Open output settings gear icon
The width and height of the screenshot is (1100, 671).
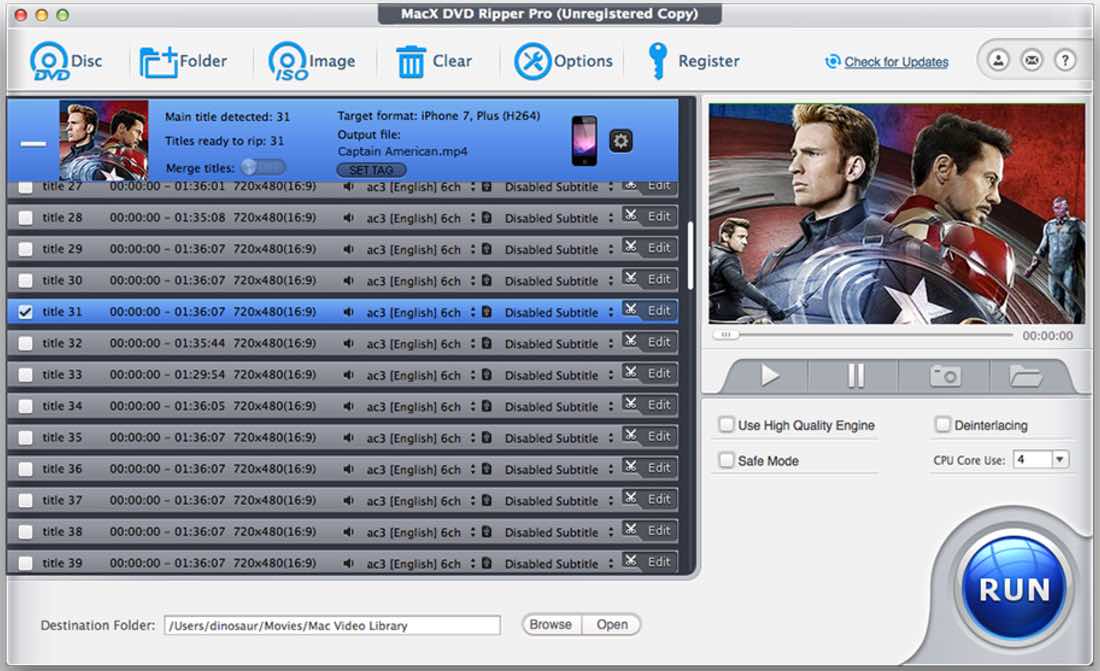pos(621,141)
